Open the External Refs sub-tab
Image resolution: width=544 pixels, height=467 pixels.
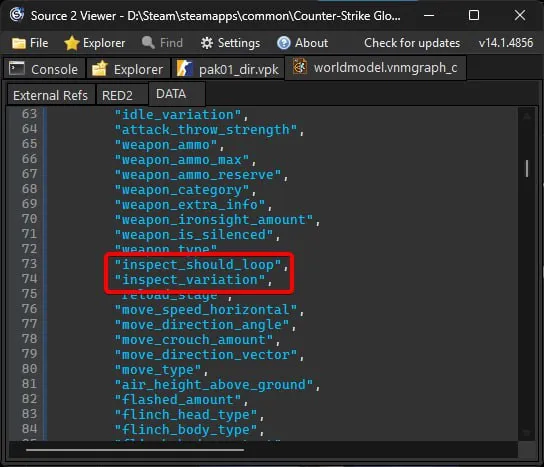51,95
